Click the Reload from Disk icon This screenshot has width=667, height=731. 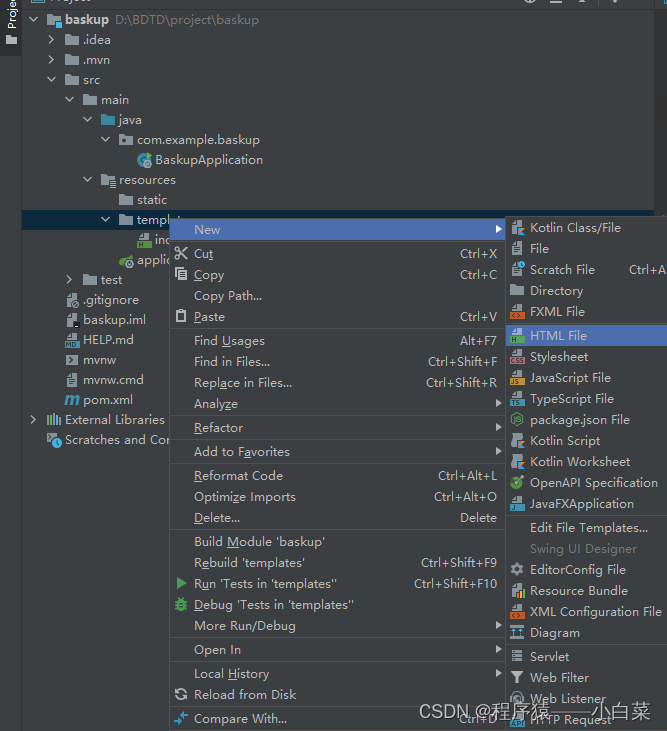click(x=181, y=694)
